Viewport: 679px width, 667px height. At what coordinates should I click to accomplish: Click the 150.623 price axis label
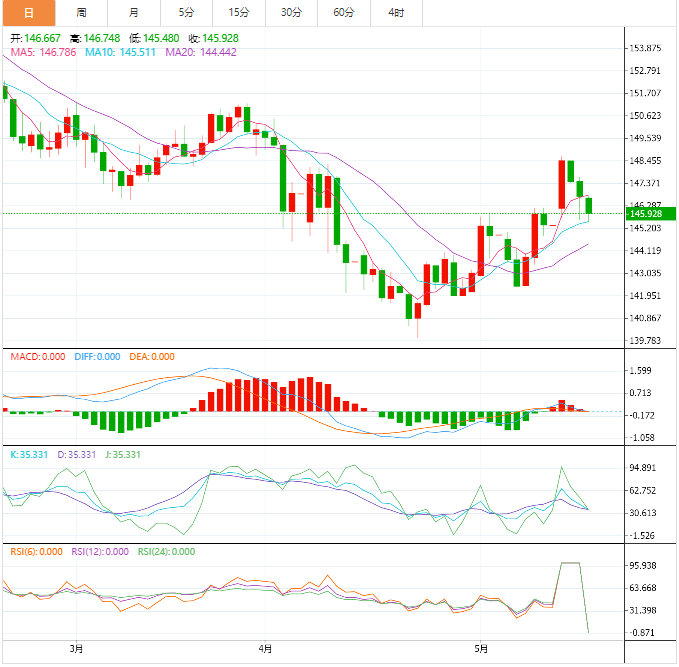645,116
